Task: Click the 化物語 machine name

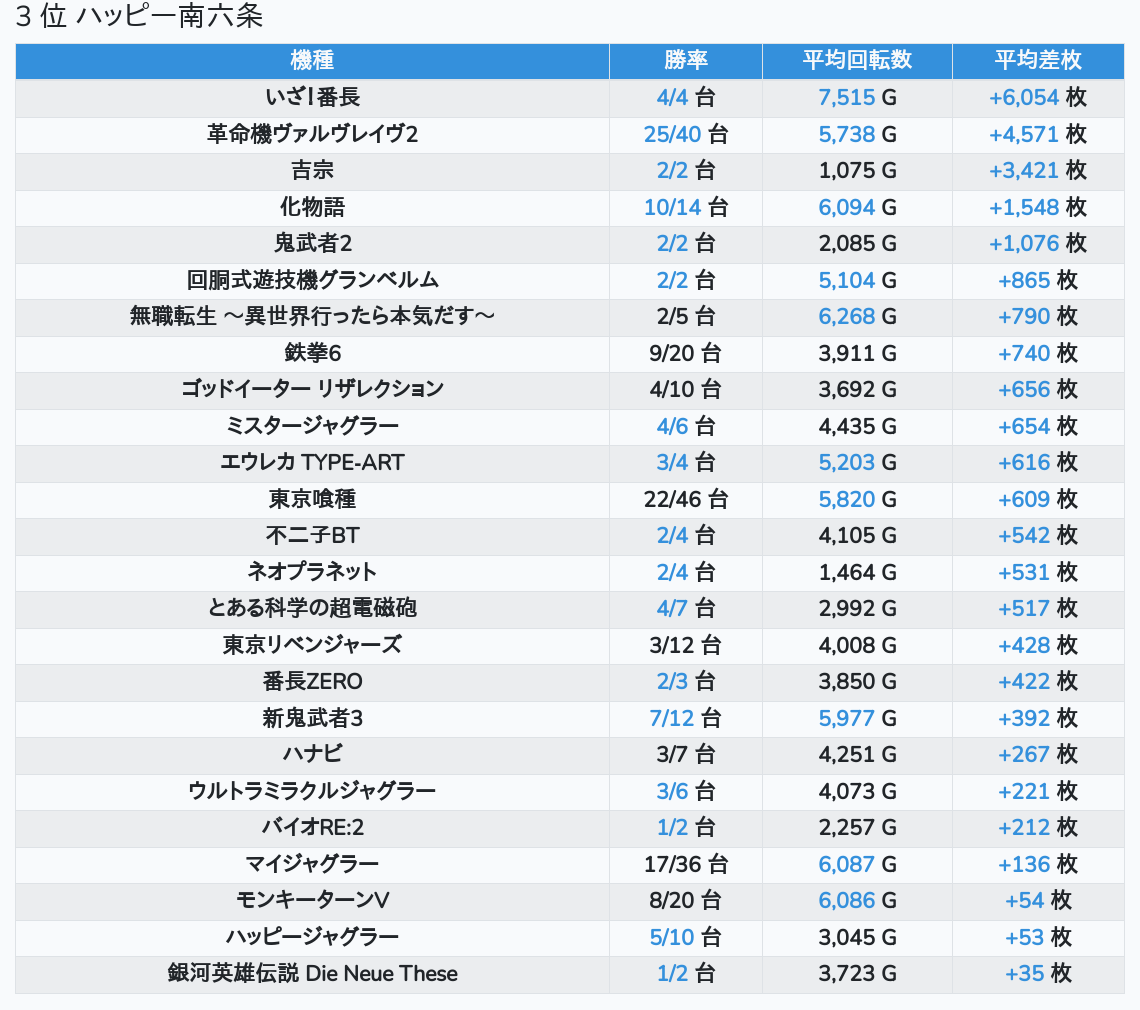Action: click(x=312, y=207)
